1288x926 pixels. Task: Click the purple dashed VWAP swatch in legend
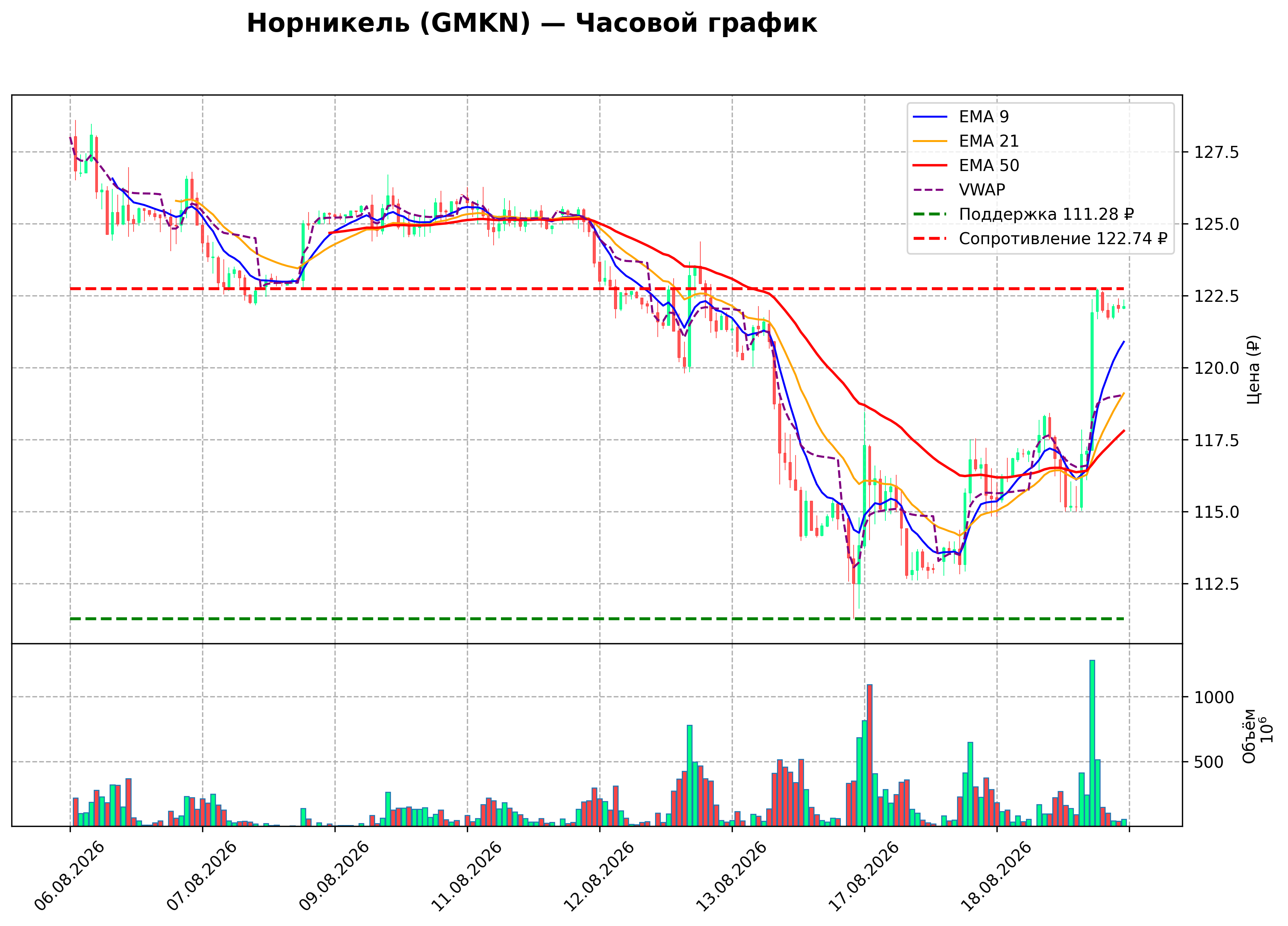[930, 190]
